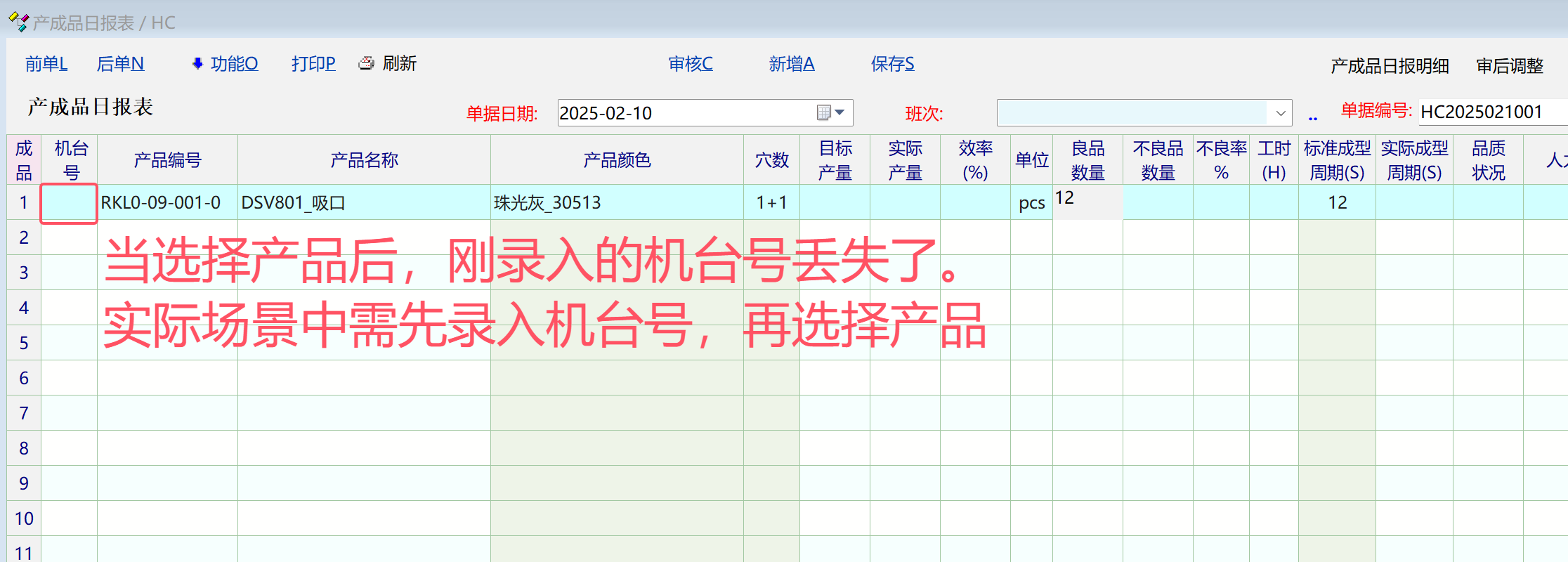The height and width of the screenshot is (562, 1568).
Task: Select the empty 机台号 cell in row 1
Action: point(69,203)
